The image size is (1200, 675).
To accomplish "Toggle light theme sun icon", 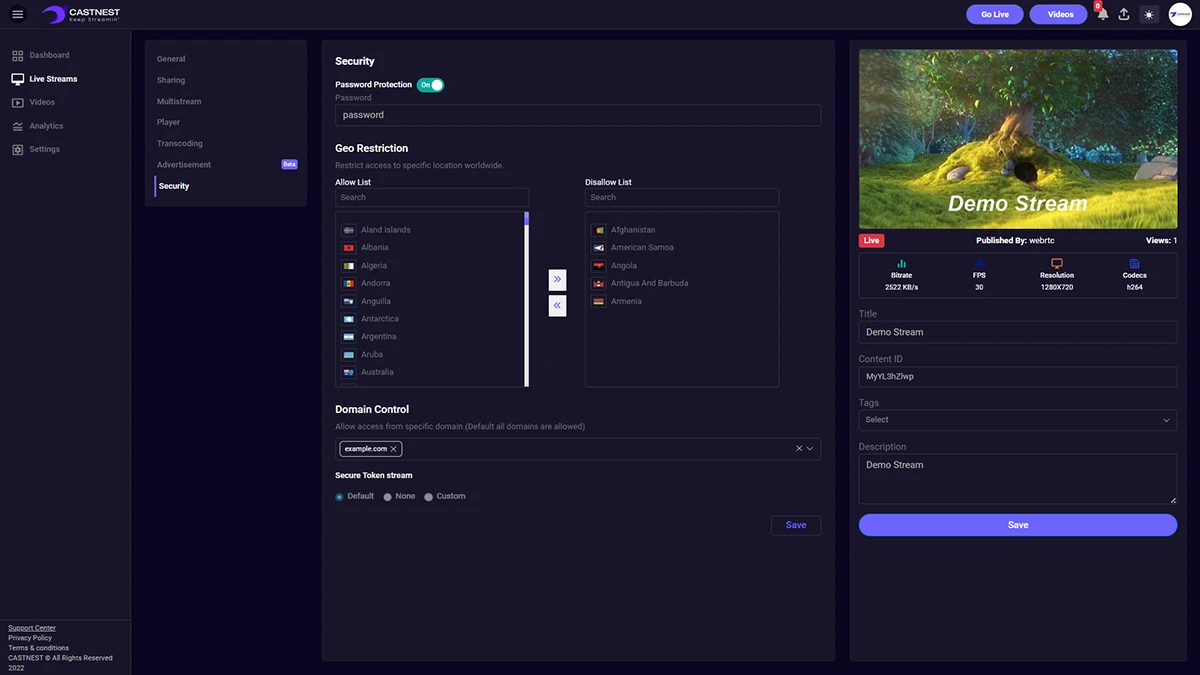I will 1149,14.
